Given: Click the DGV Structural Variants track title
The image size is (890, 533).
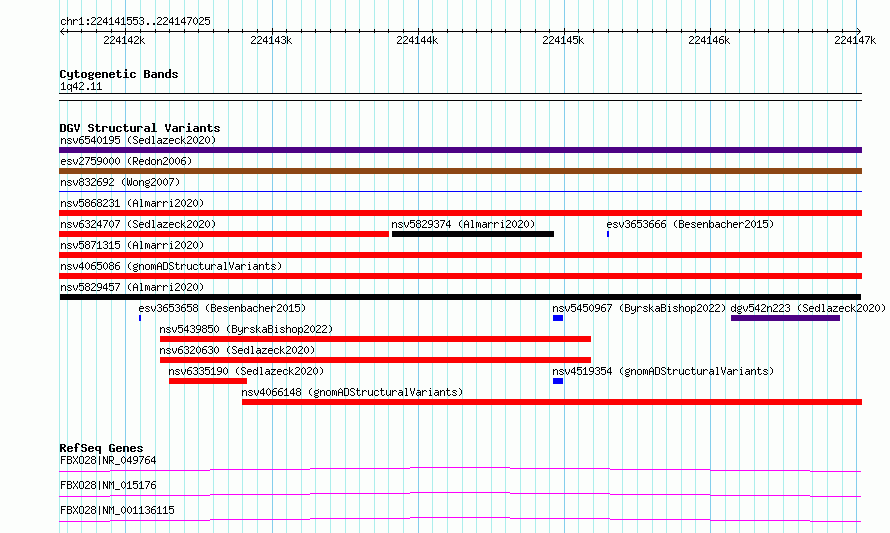Looking at the screenshot, I should (x=140, y=128).
